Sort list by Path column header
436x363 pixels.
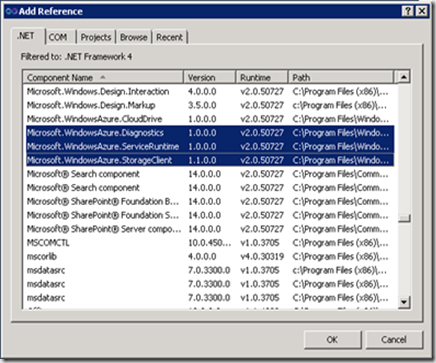(x=341, y=78)
